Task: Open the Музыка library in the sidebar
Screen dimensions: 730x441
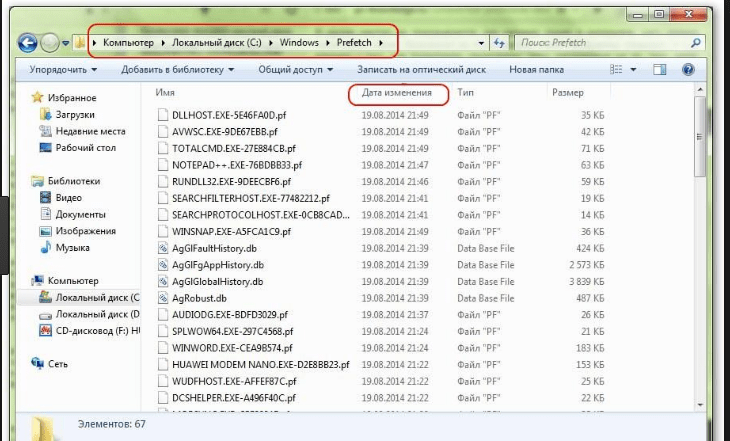Action: 73,247
